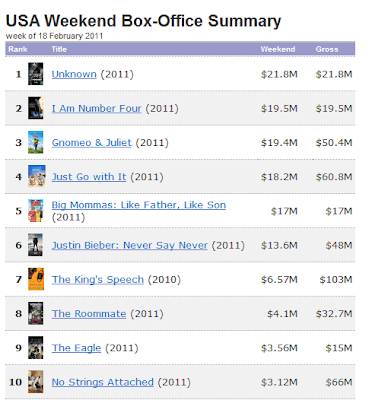Click The Roommate title link
The height and width of the screenshot is (400, 372).
point(89,314)
